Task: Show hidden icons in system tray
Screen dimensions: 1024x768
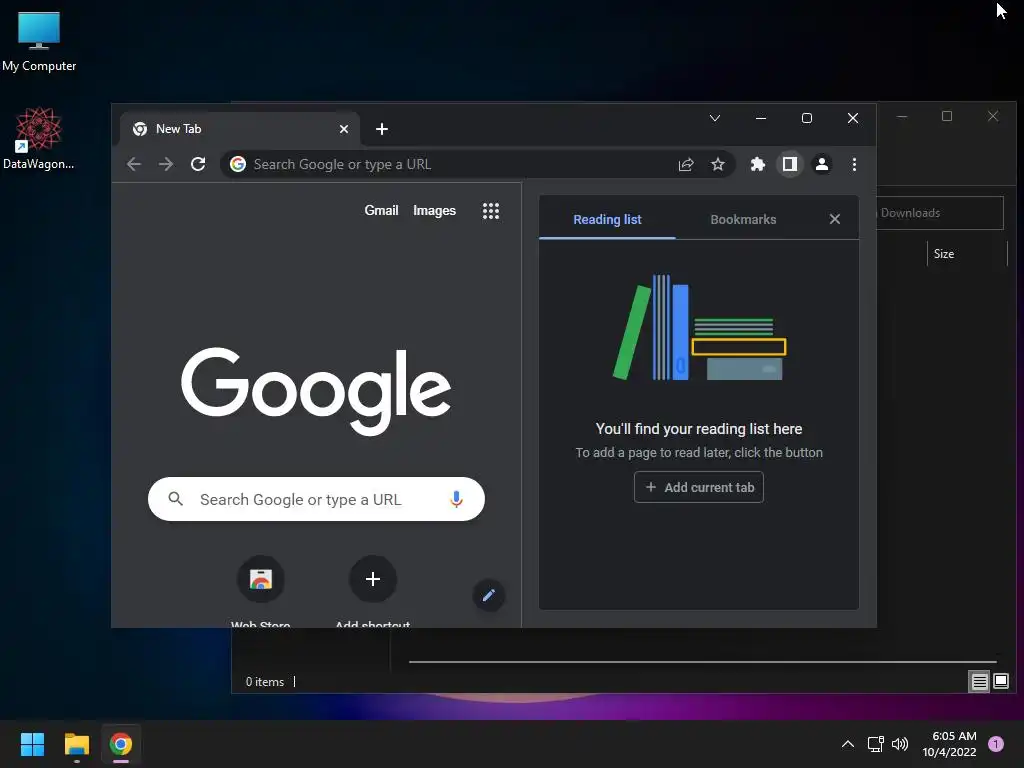Action: [848, 744]
